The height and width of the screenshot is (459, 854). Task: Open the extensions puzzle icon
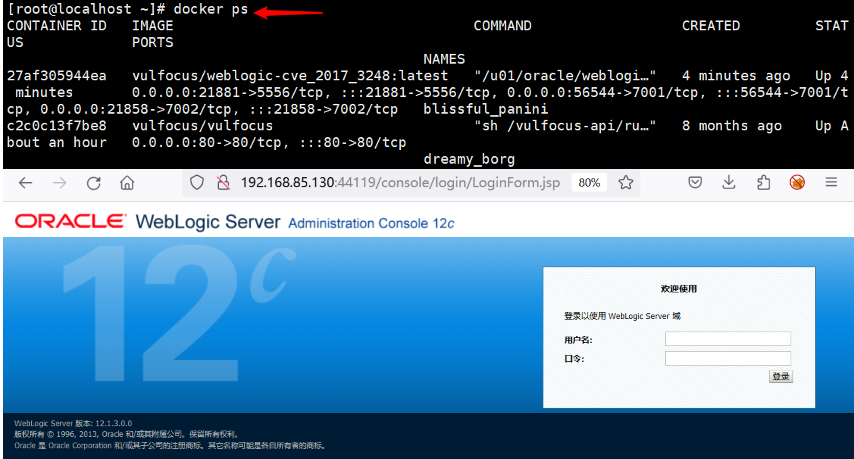(x=764, y=182)
